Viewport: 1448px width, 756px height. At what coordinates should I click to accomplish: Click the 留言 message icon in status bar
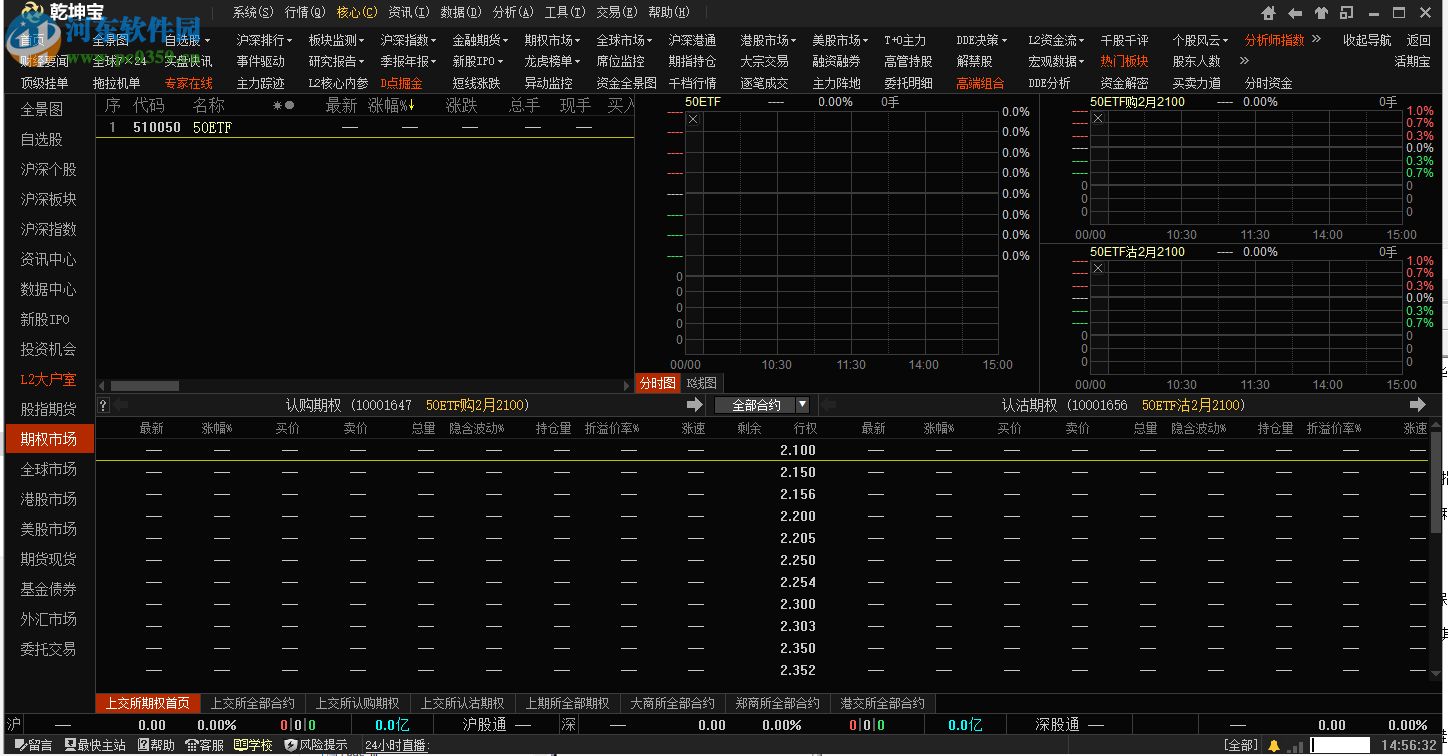pyautogui.click(x=22, y=744)
